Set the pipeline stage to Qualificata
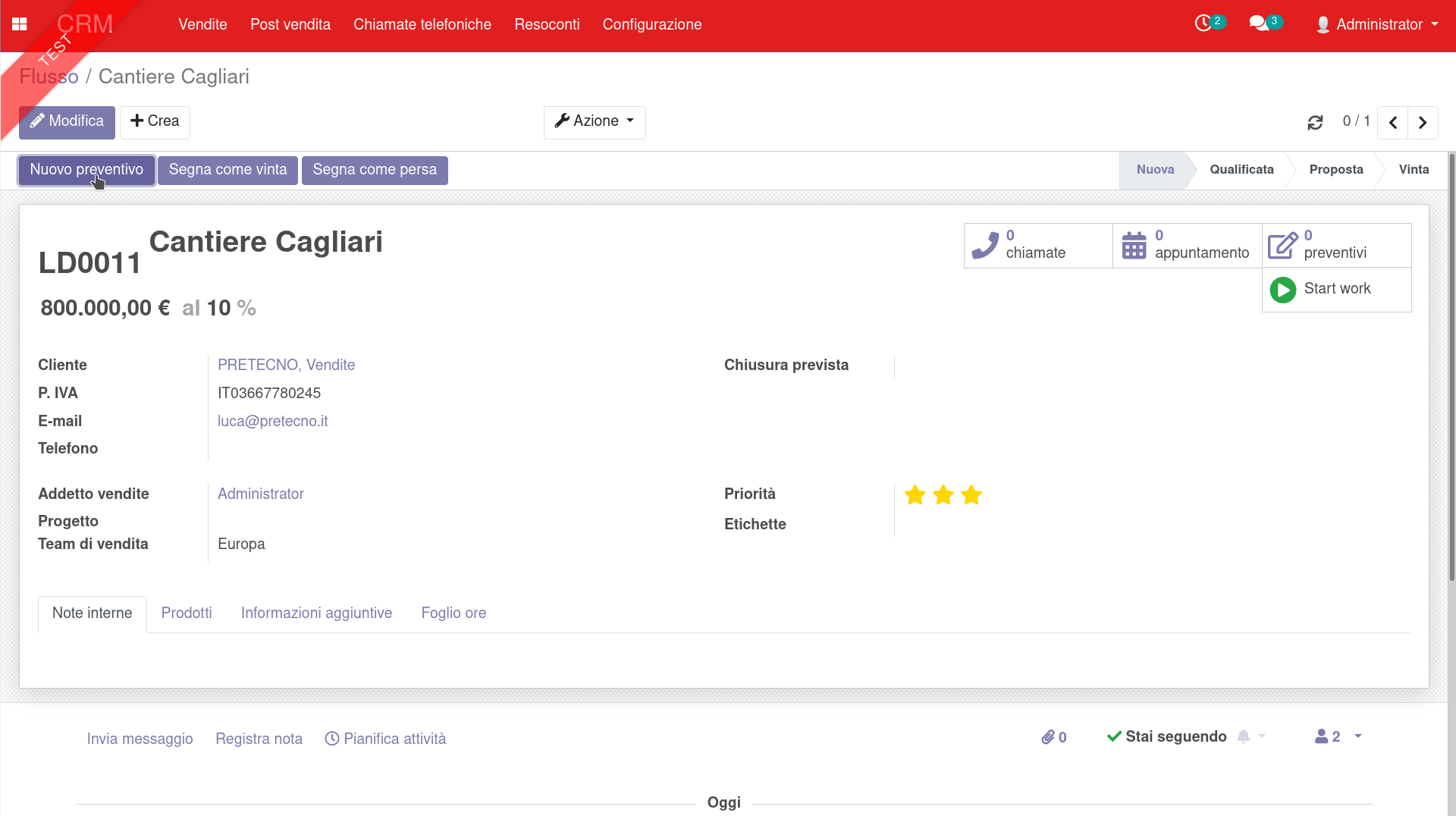Screen dimensions: 1456x816 point(1241,170)
